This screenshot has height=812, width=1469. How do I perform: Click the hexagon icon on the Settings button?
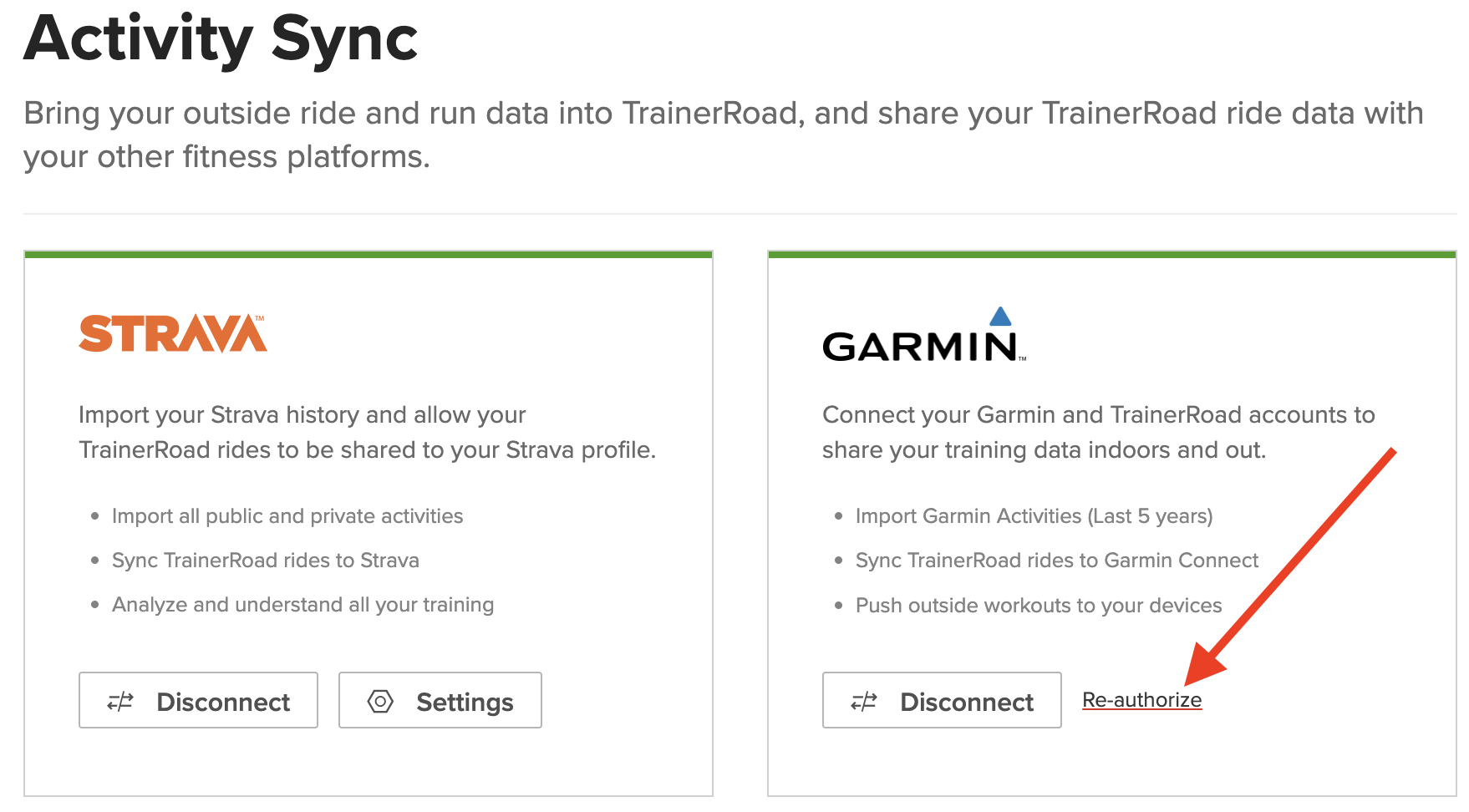click(x=381, y=701)
